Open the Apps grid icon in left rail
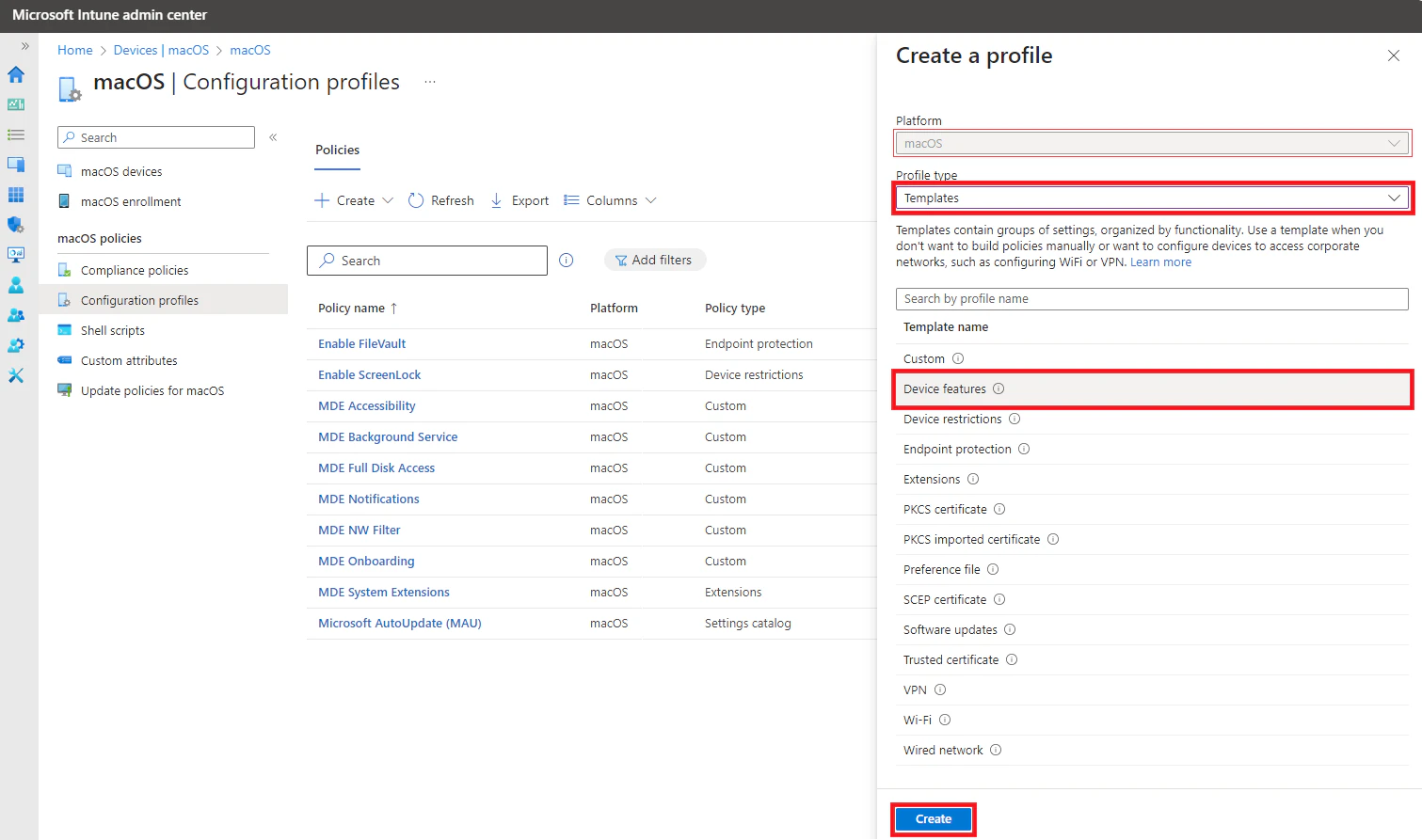This screenshot has height=840, width=1422. pyautogui.click(x=16, y=195)
